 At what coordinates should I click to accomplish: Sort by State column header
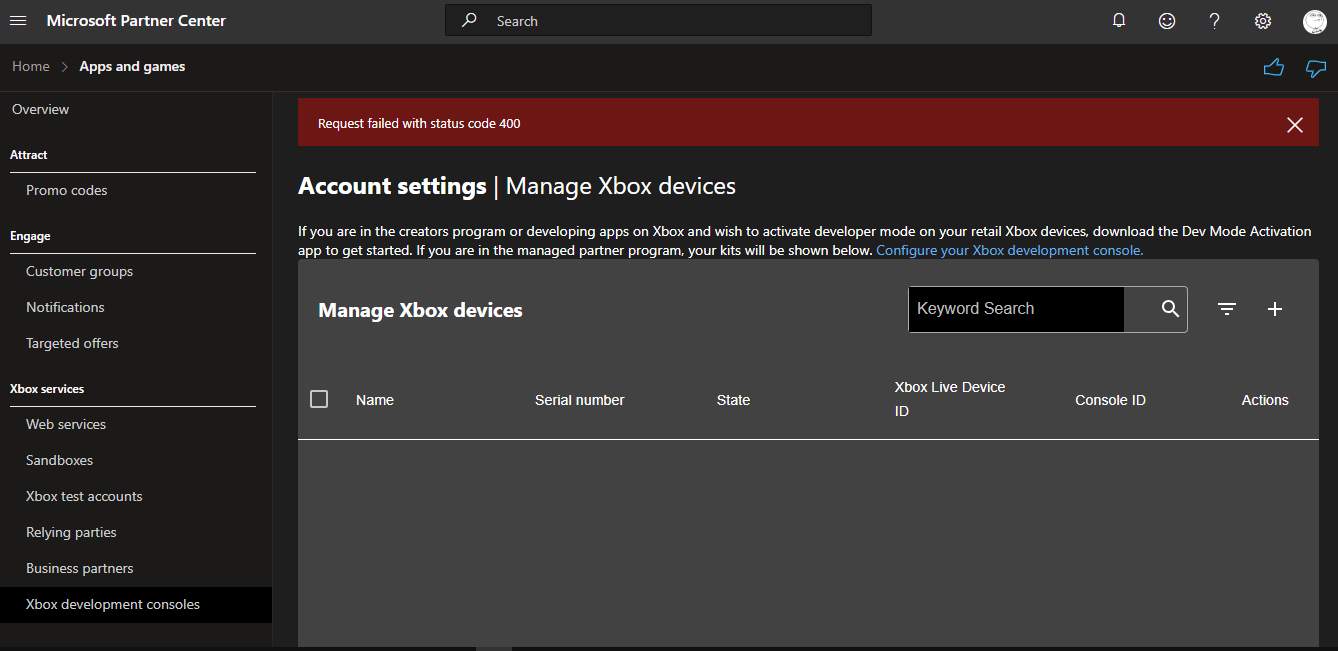(x=733, y=400)
